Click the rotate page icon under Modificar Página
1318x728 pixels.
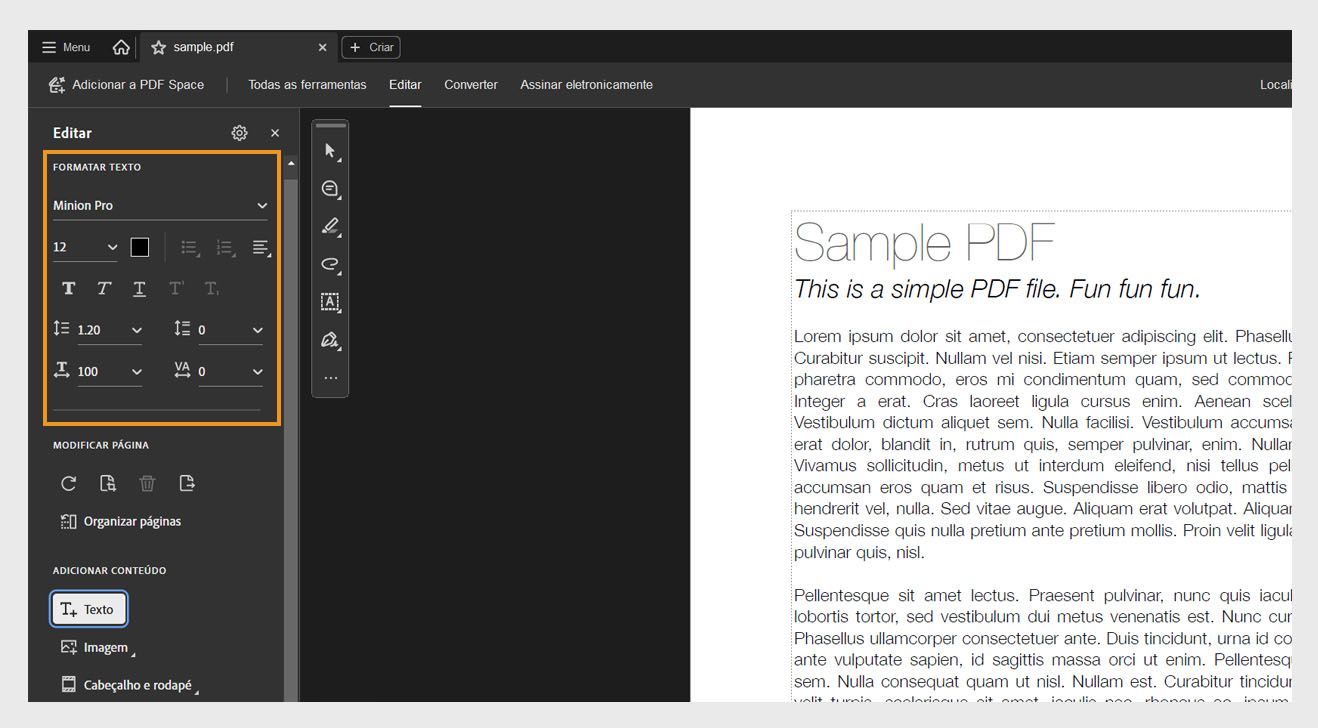point(68,483)
